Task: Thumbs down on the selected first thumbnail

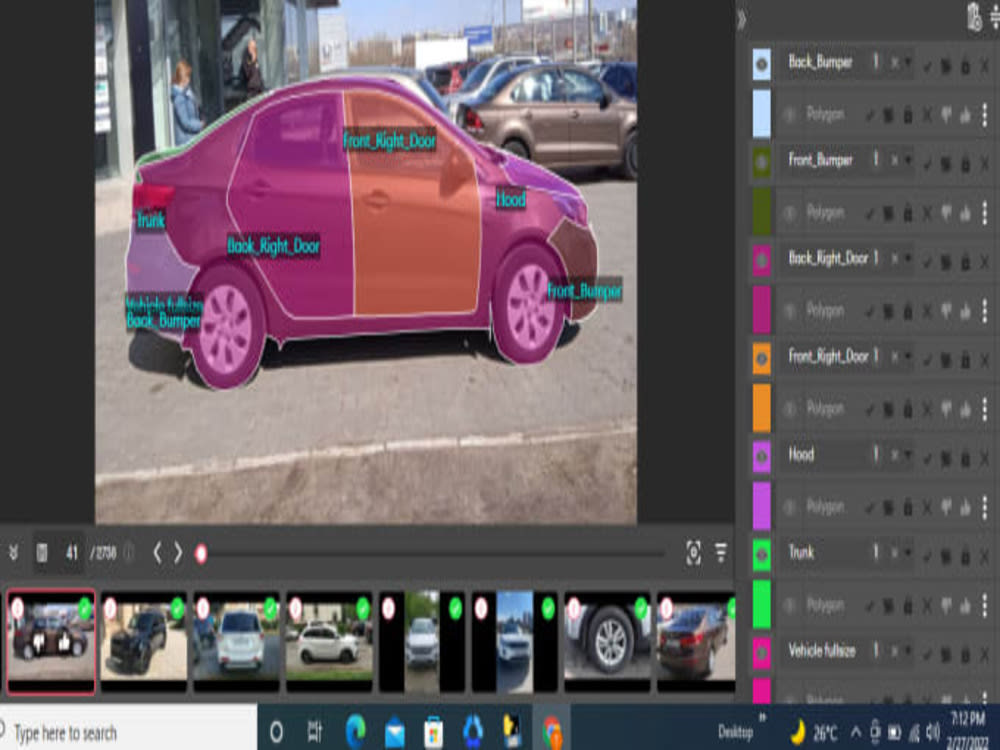Action: click(39, 642)
